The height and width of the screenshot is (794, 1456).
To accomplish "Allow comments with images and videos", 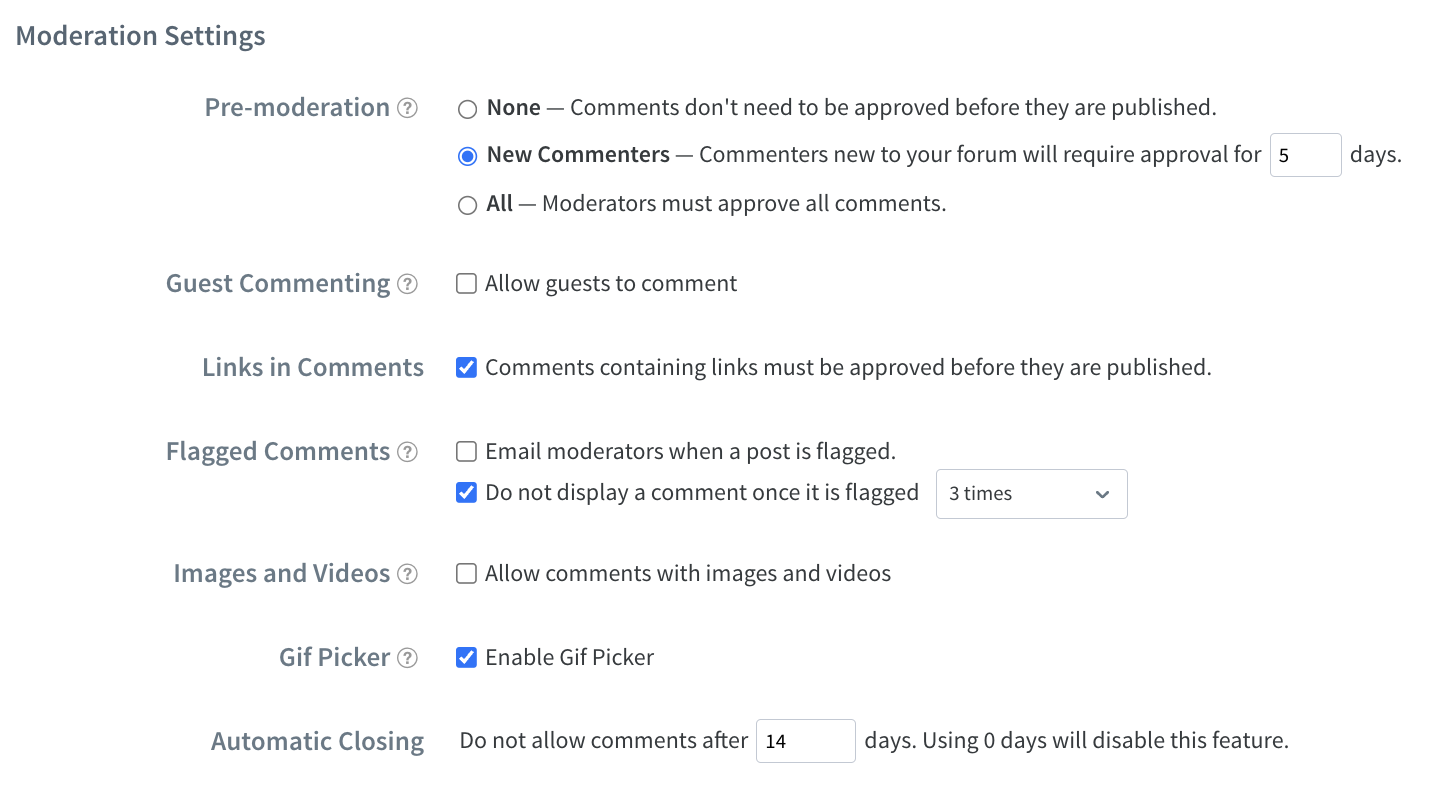I will 466,574.
